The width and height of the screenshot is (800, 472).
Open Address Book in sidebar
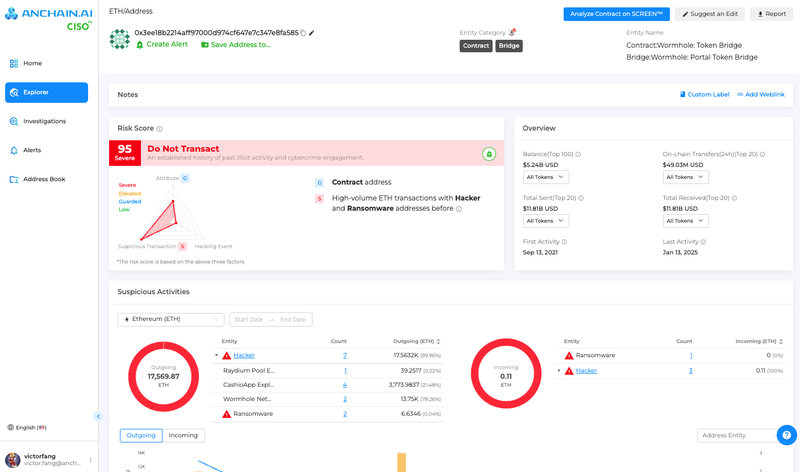point(46,180)
